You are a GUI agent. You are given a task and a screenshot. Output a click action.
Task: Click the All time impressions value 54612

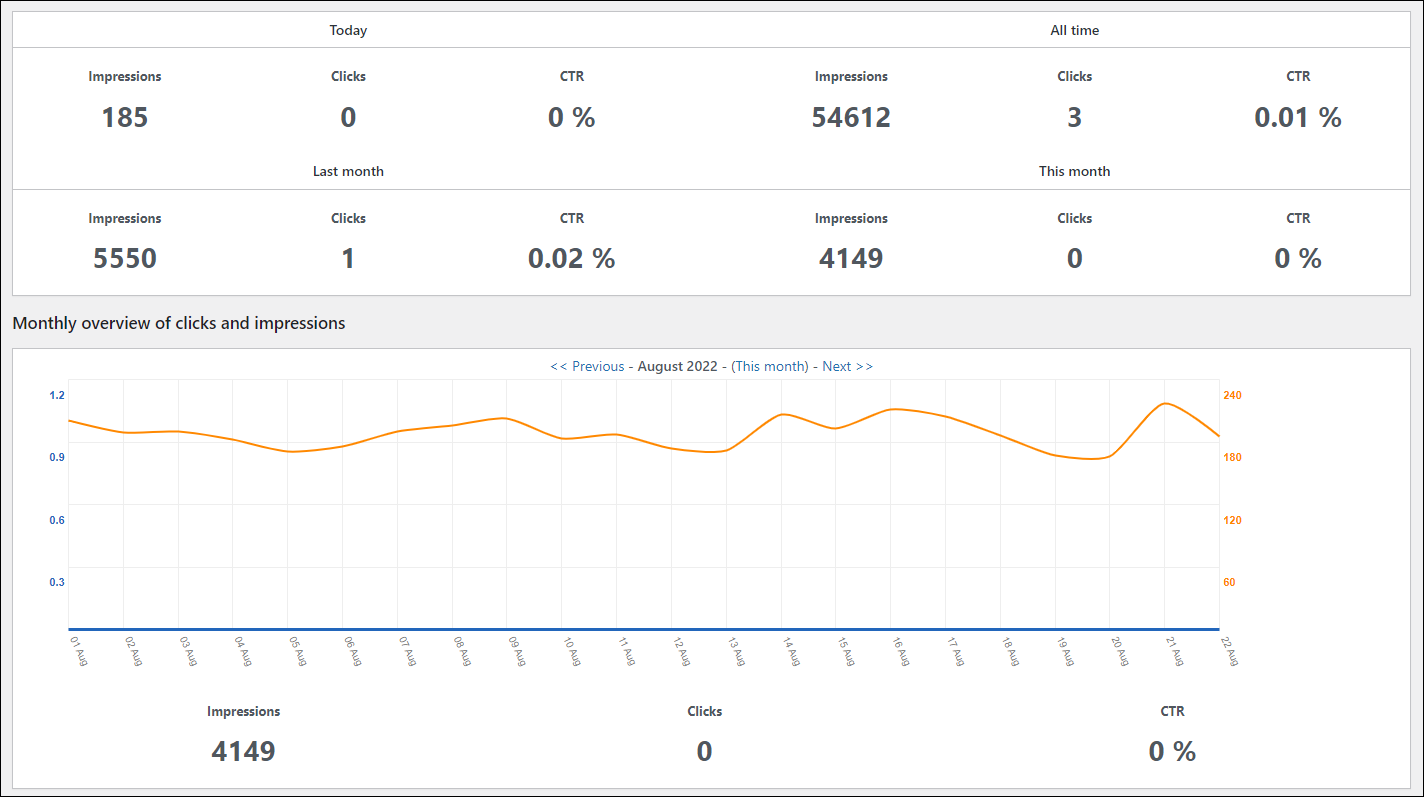pos(851,118)
